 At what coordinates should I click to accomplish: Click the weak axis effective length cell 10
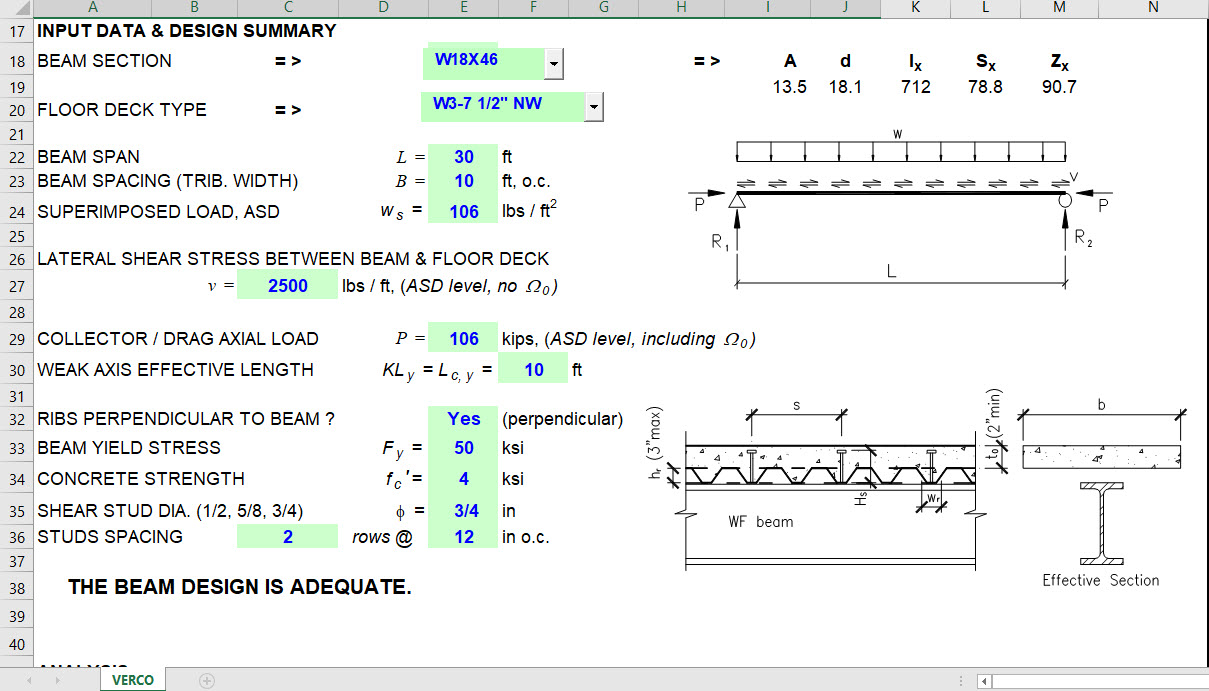point(533,368)
